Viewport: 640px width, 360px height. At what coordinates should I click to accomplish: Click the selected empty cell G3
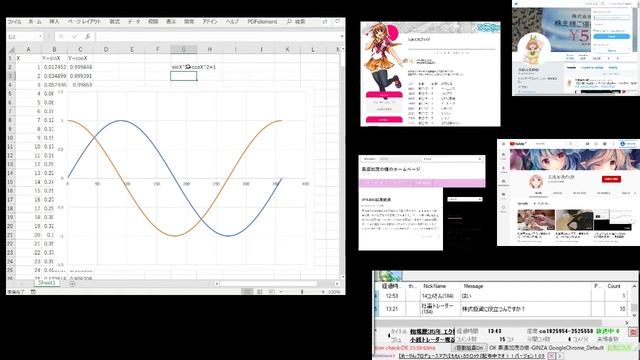coord(184,76)
